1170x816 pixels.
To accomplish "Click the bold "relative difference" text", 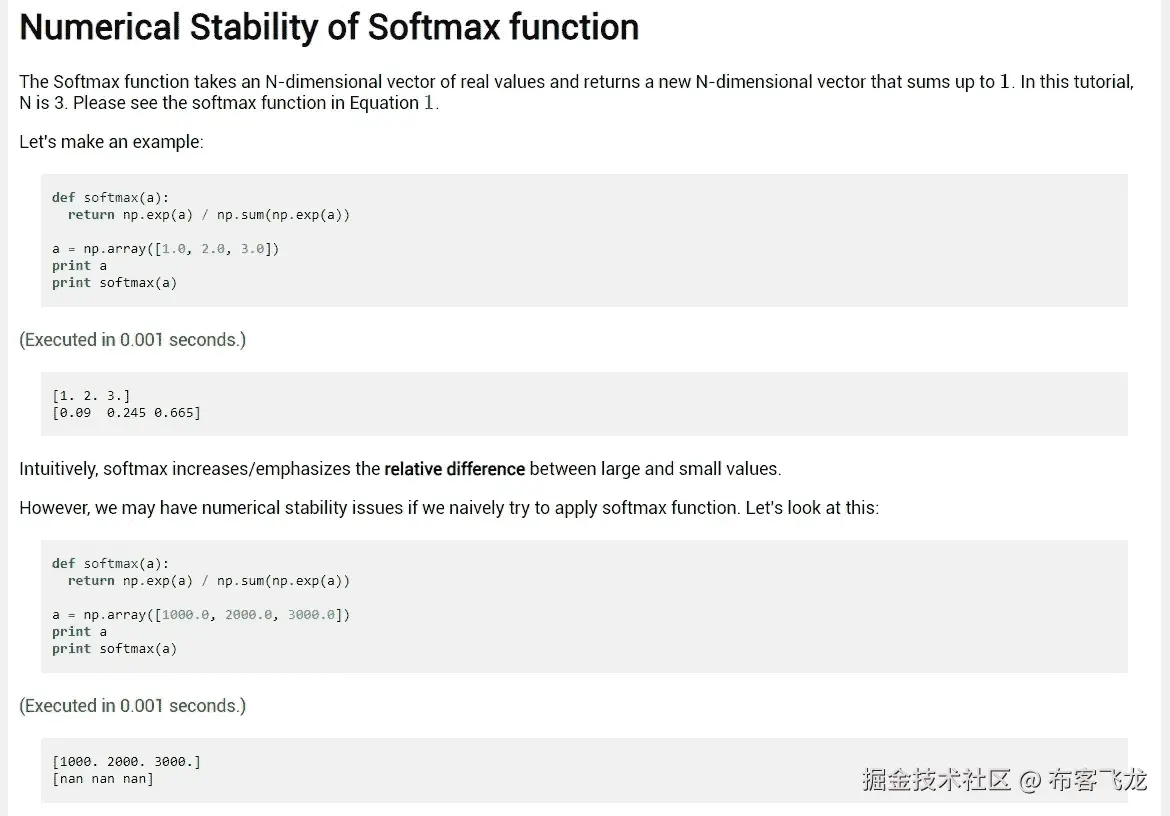I will click(x=454, y=469).
